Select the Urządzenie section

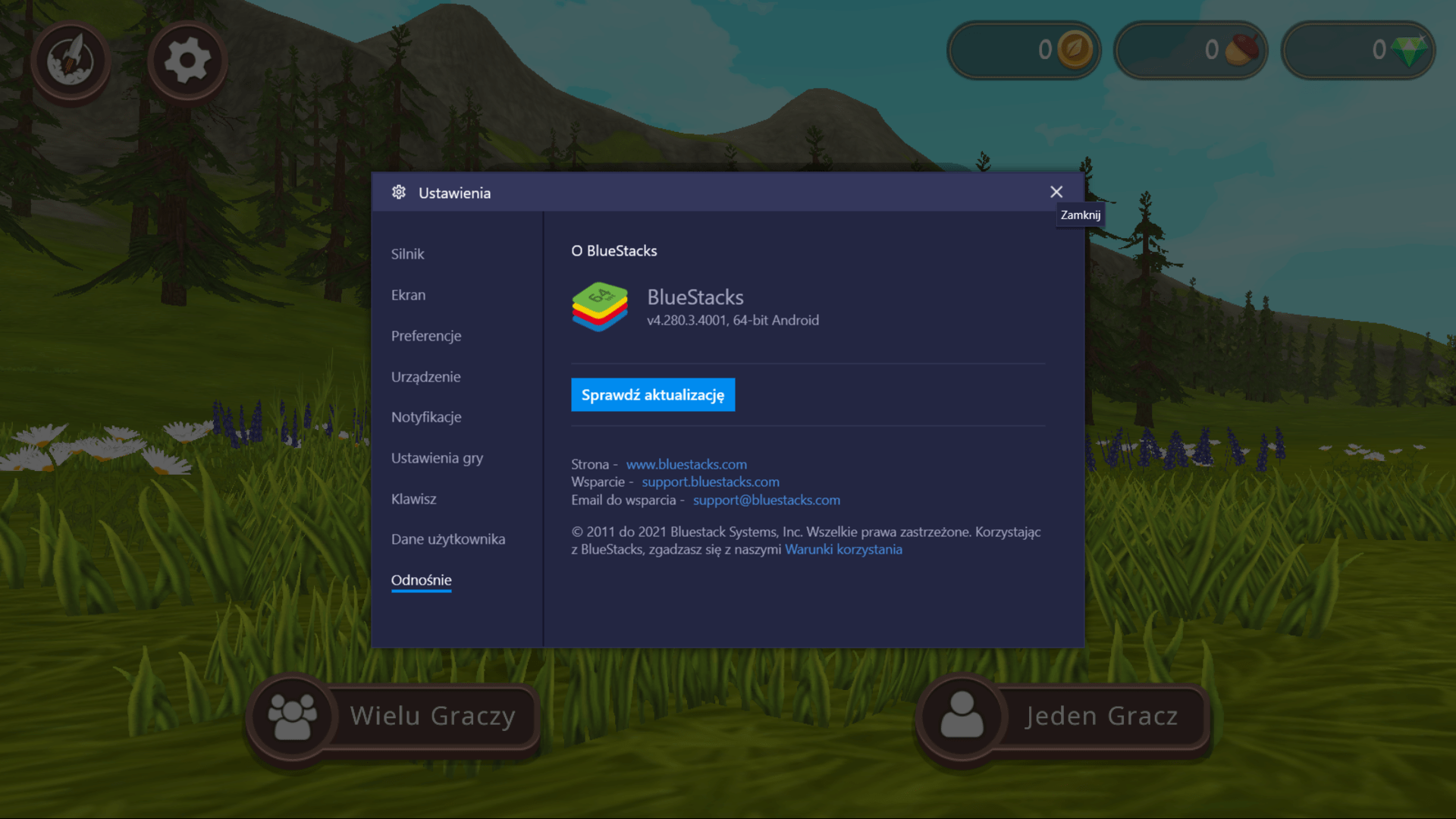425,377
